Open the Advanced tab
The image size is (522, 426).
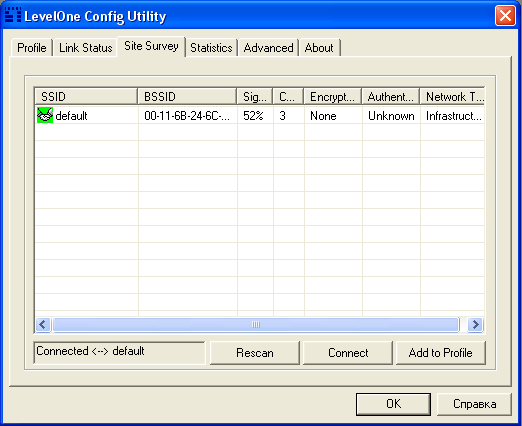(268, 48)
